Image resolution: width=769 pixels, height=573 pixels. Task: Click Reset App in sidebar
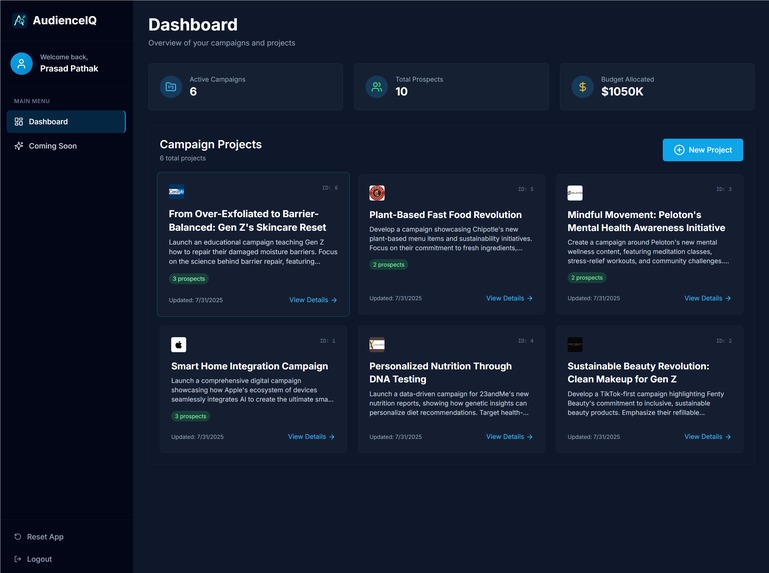coord(39,537)
